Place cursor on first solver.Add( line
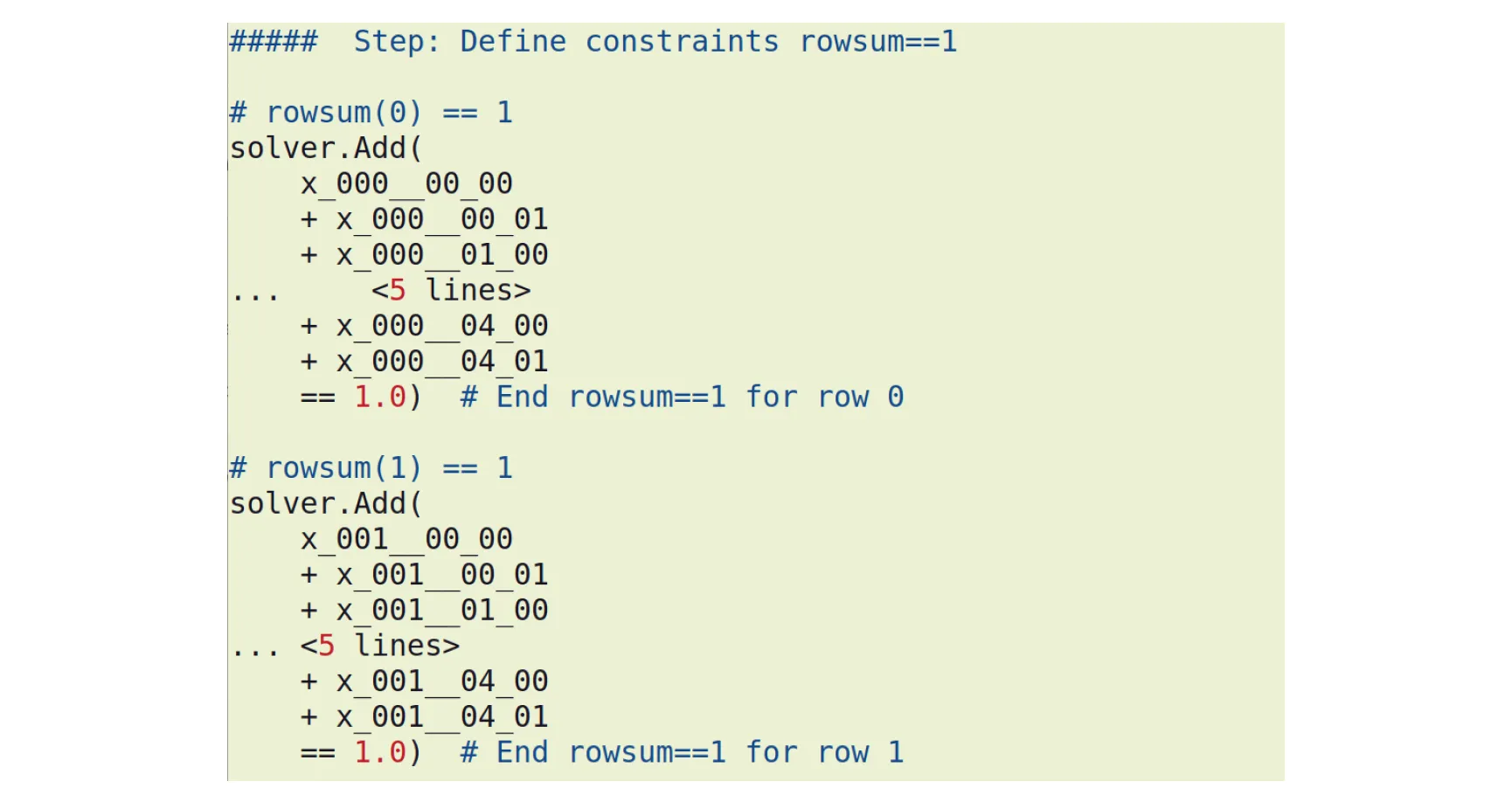The width and height of the screenshot is (1512, 802). tap(325, 149)
